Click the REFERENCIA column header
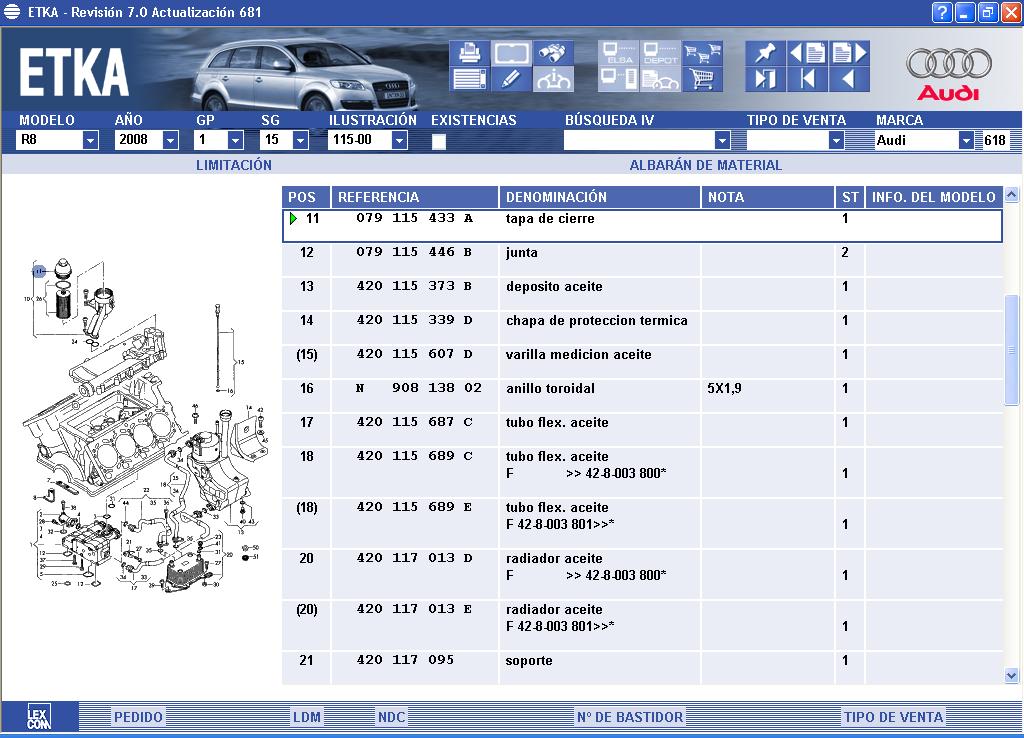 click(x=415, y=197)
